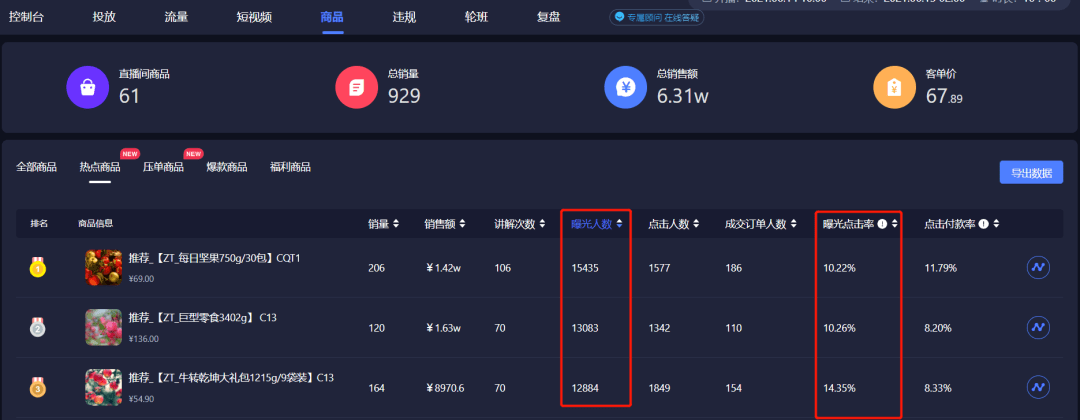
Task: Click the info icon next to 点击付款率
Action: point(984,224)
